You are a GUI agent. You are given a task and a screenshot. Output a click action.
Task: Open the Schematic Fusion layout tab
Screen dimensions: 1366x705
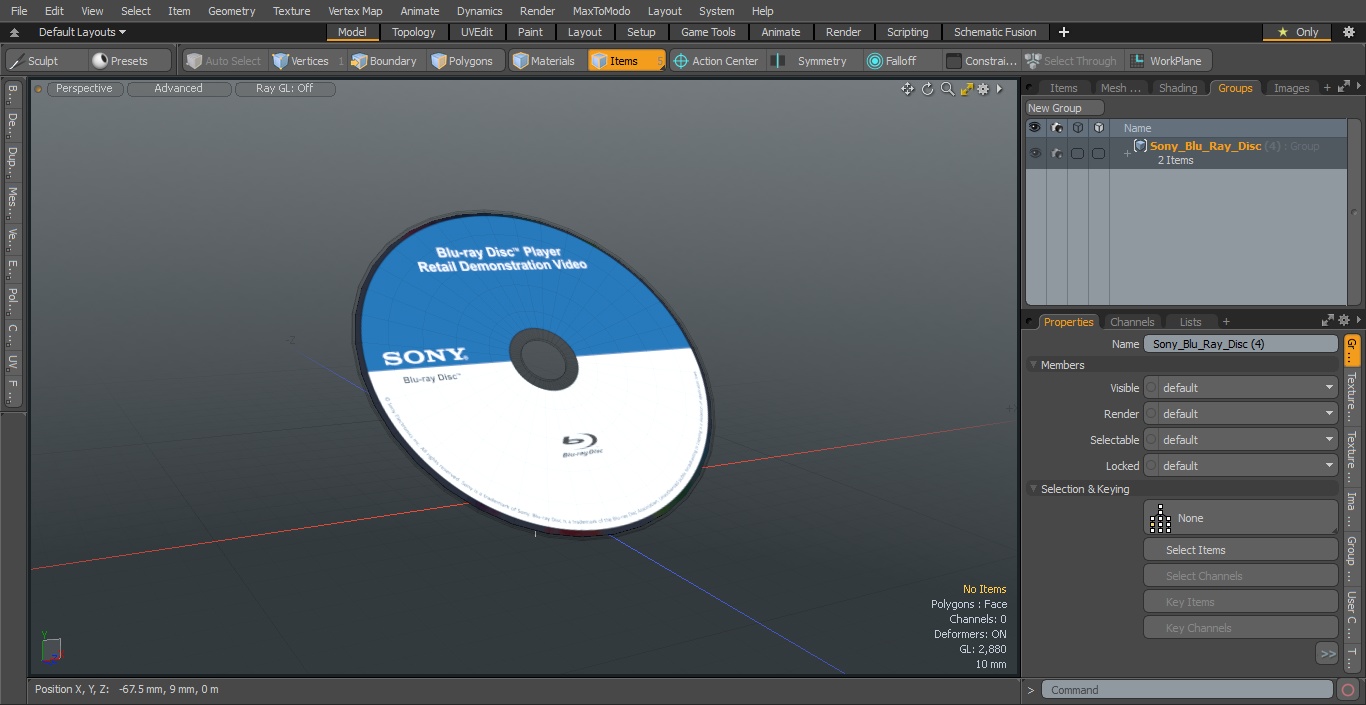coord(995,32)
